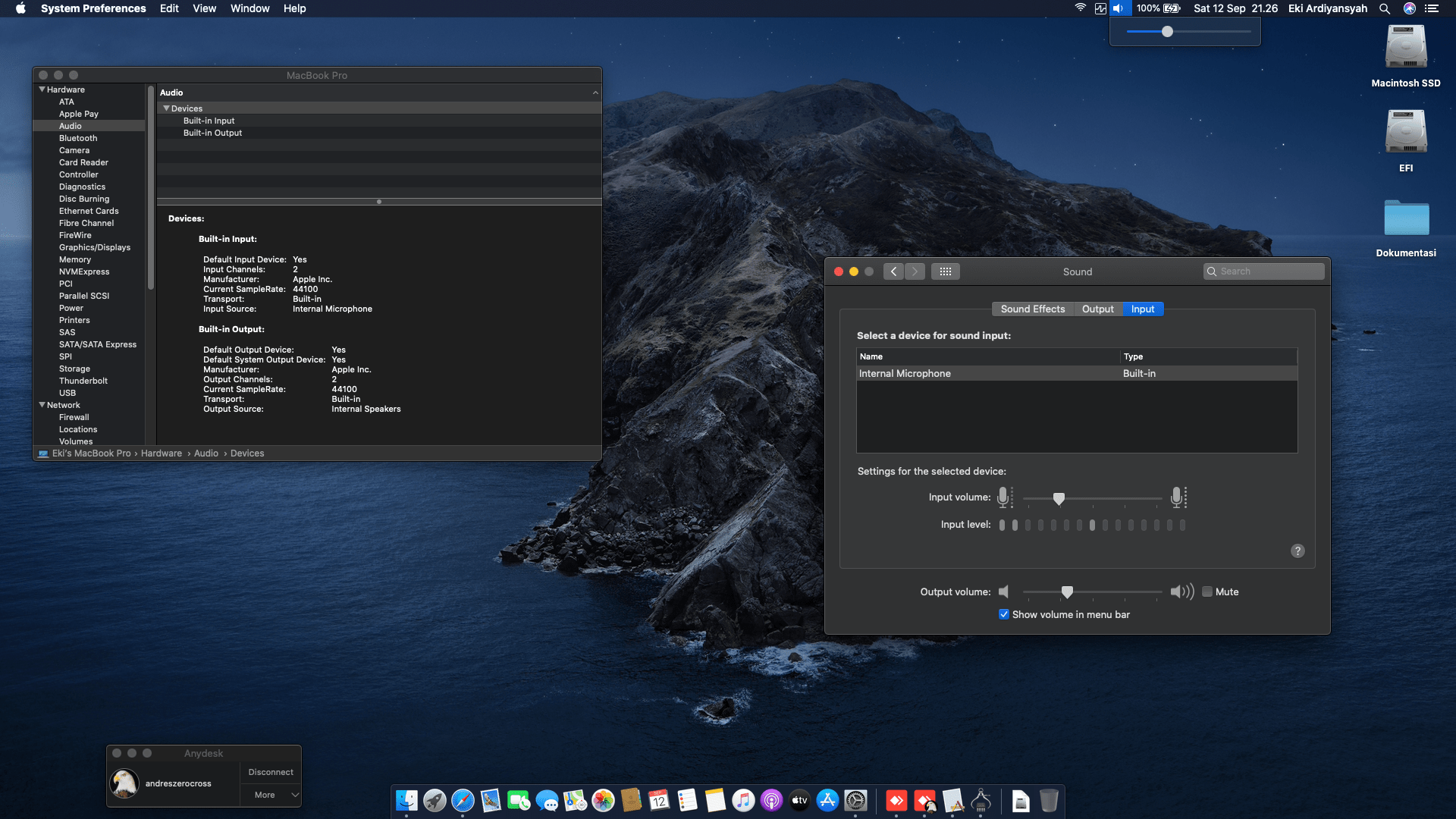Switch to the Output tab
1456x819 pixels.
click(x=1097, y=309)
